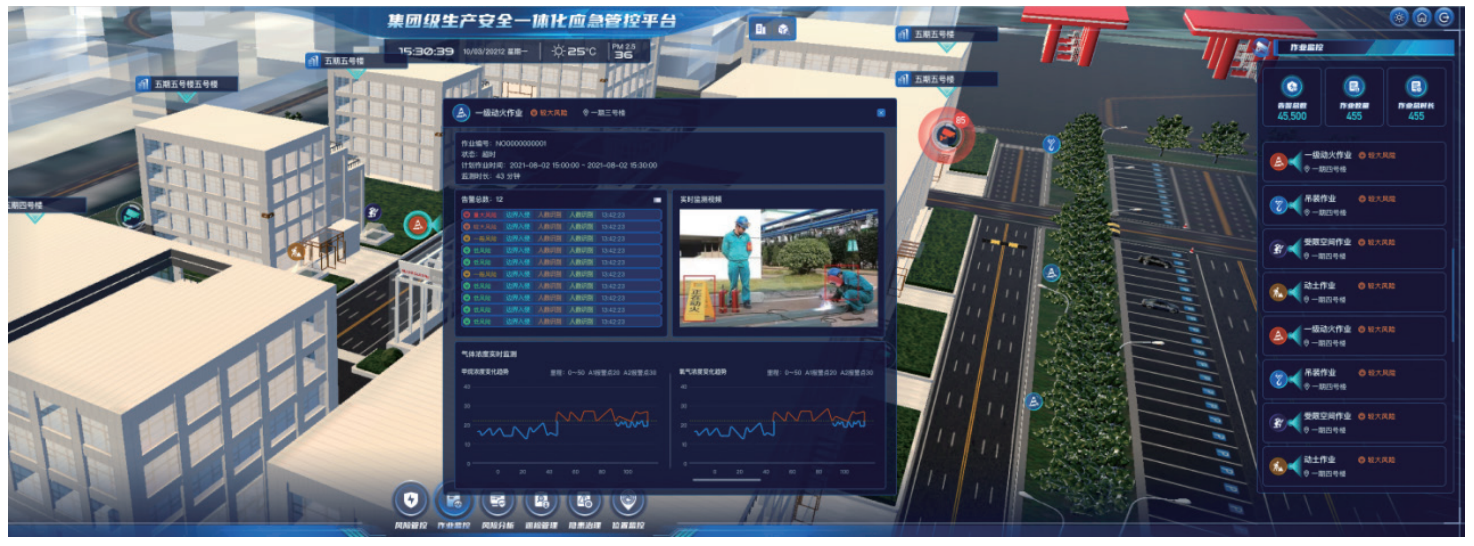The height and width of the screenshot is (546, 1474).
Task: Click the settings gear icon at top right
Action: click(x=1399, y=17)
